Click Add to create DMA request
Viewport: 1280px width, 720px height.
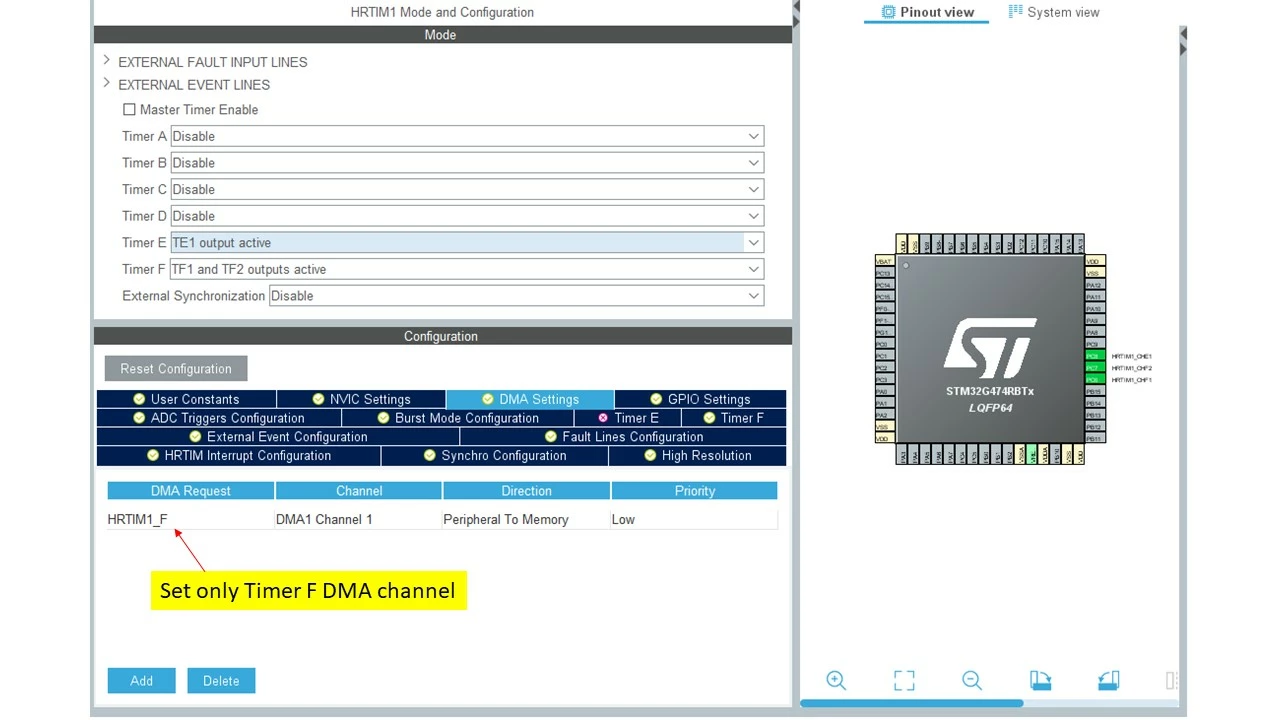[x=142, y=681]
